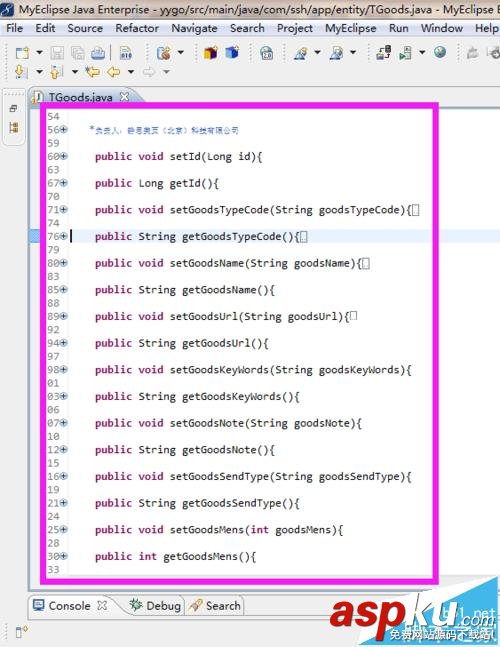Open Forward history dropdown arrow
500x647 pixels.
click(x=166, y=72)
